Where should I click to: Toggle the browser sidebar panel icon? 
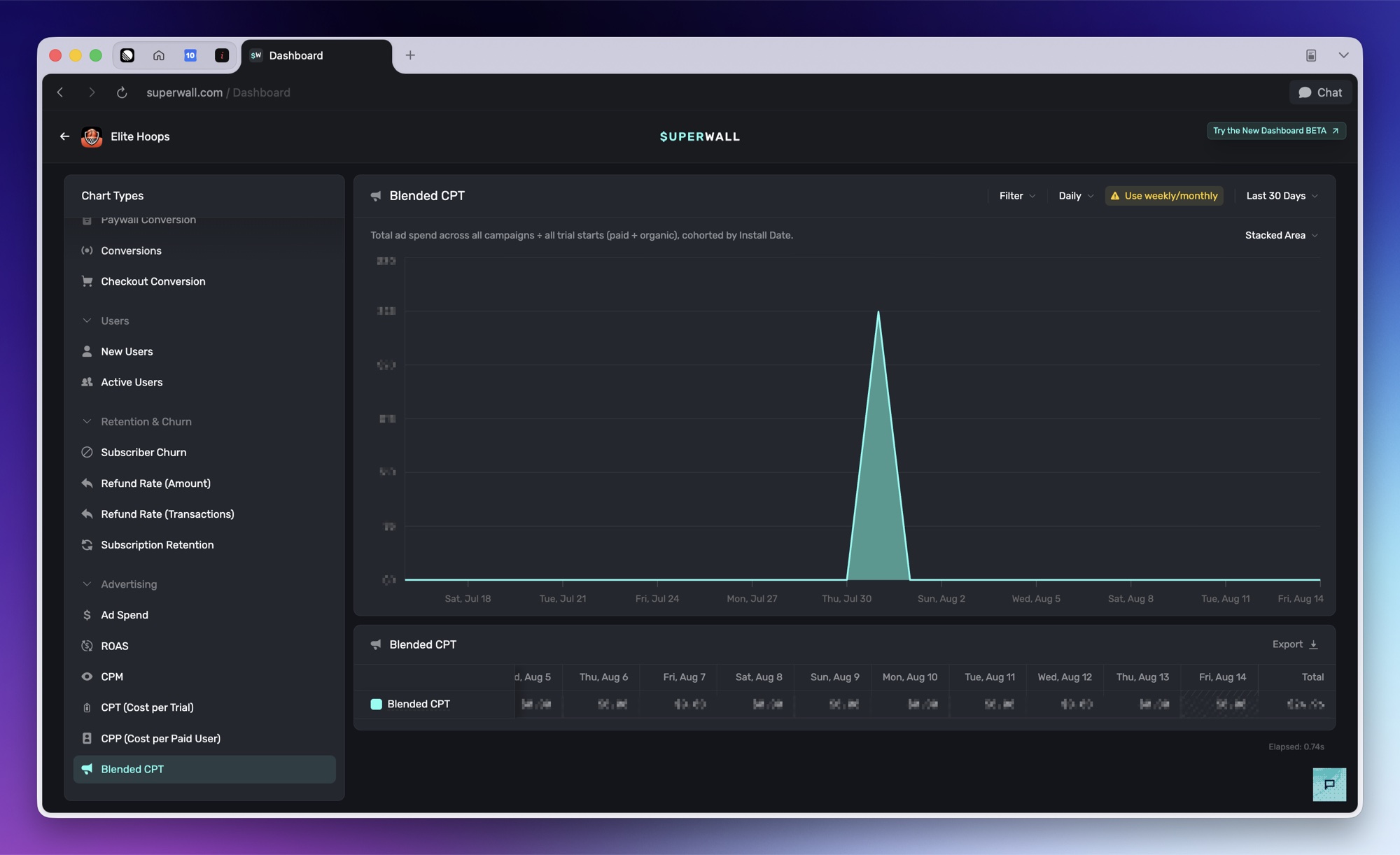1311,55
